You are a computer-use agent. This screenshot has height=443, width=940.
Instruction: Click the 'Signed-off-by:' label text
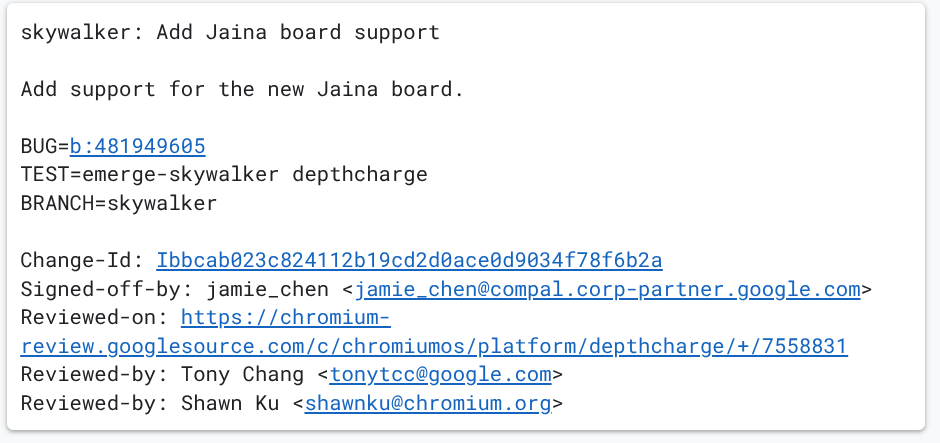point(108,290)
